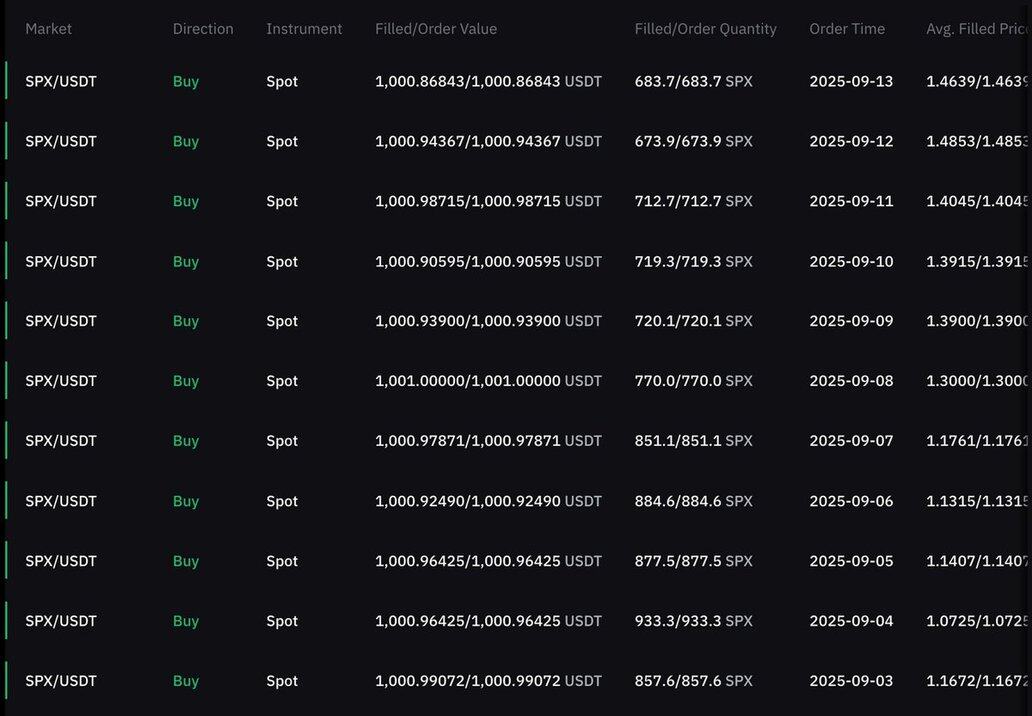Click the Market column header
The image size is (1032, 716).
tap(48, 29)
